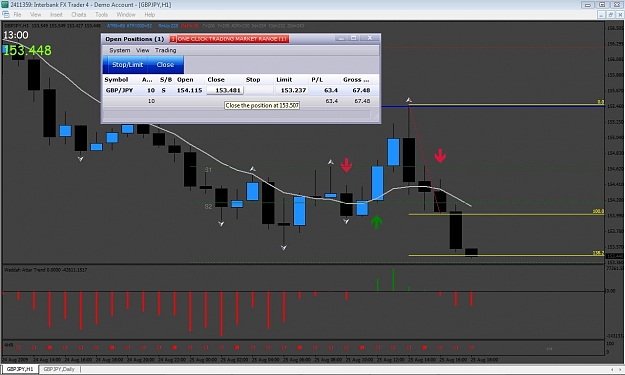This screenshot has width=625, height=375.
Task: Switch to the GBPJPY,Daily chart tab
Action: 59,369
